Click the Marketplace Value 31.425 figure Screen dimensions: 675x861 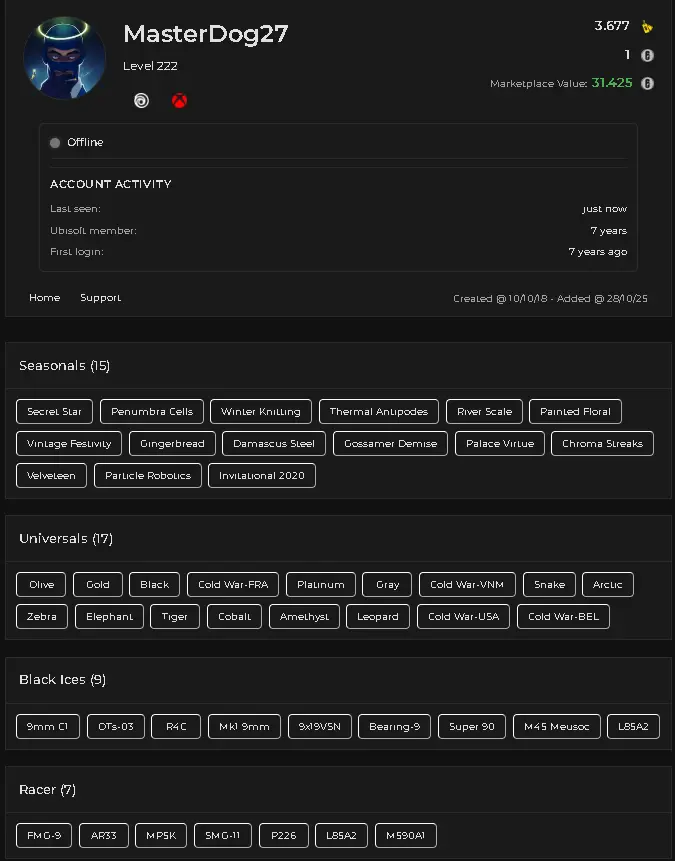point(612,83)
